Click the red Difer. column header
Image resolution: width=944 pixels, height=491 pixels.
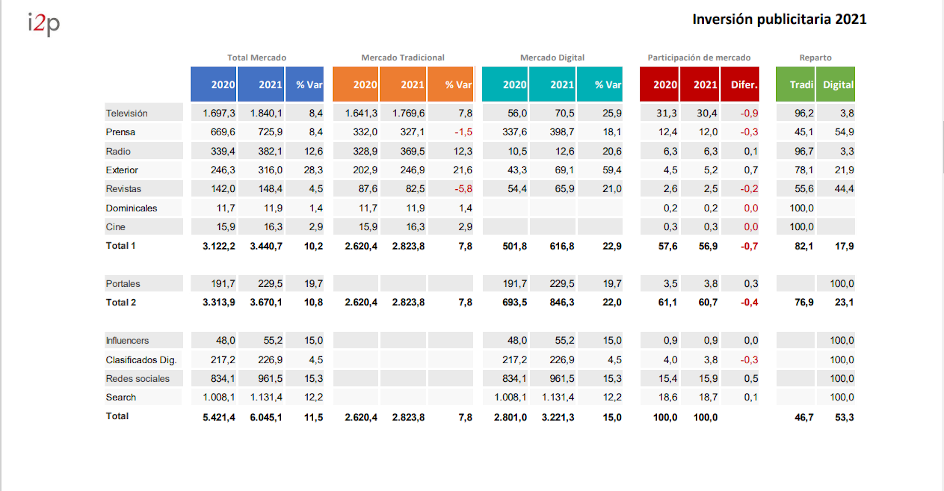point(744,85)
